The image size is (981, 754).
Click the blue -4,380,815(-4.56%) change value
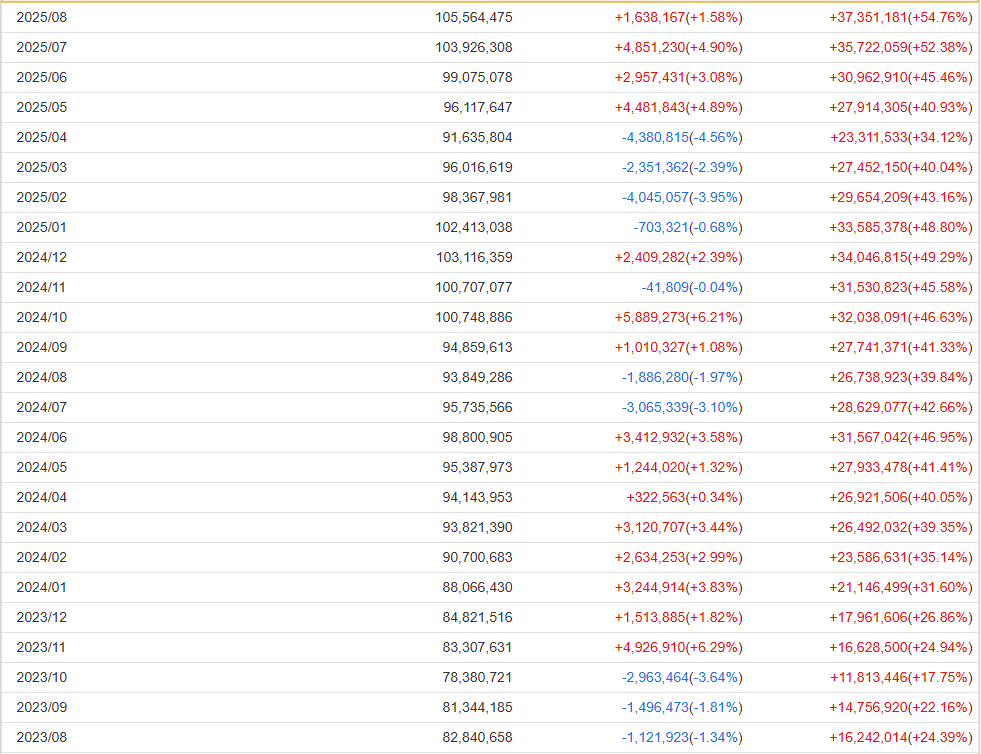coord(682,138)
